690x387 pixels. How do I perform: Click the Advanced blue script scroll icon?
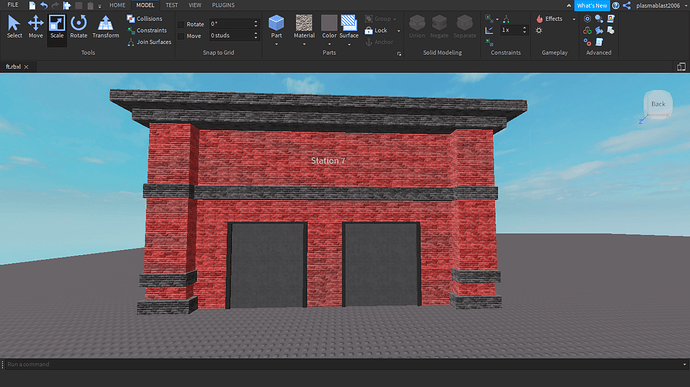tap(599, 42)
